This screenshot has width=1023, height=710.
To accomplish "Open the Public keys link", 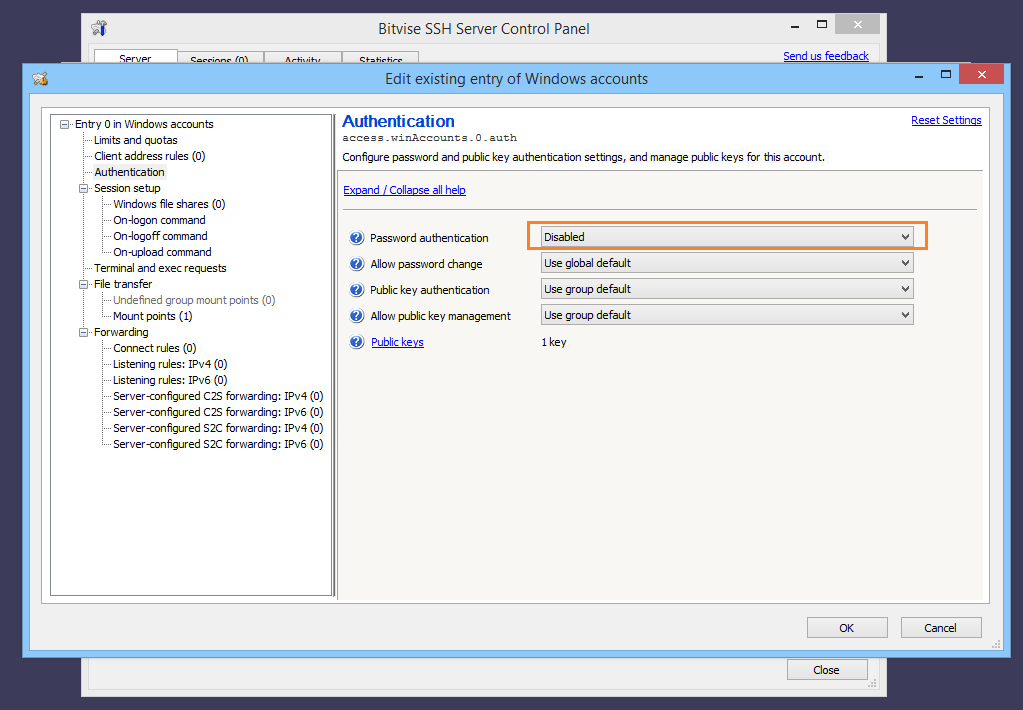I will coord(397,342).
